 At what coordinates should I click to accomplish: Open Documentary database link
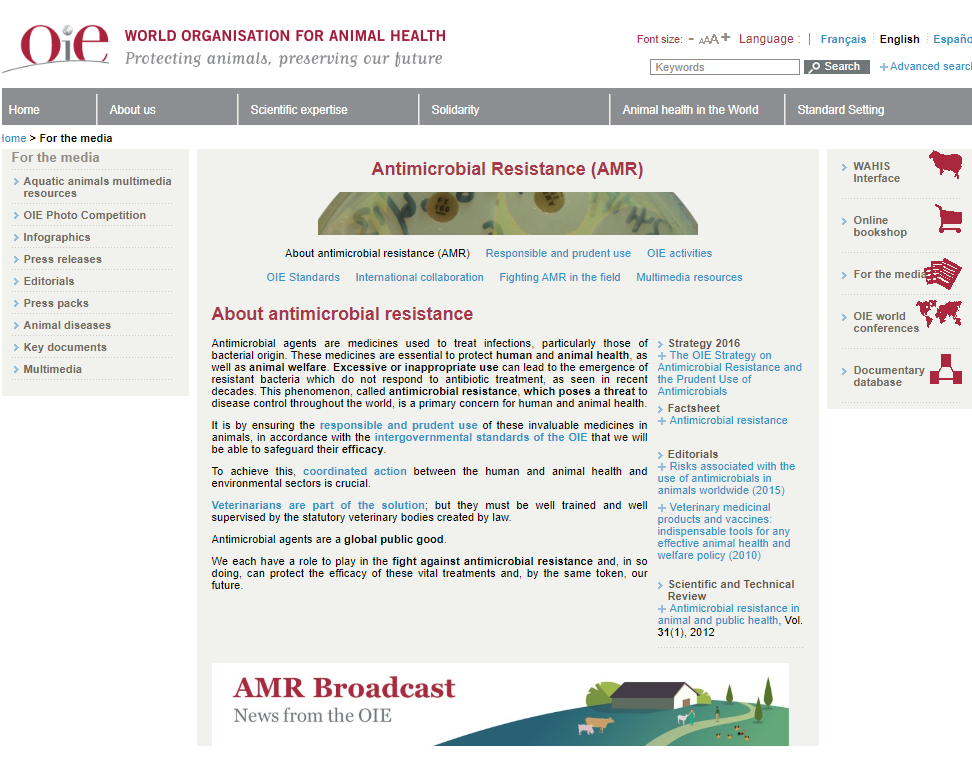point(889,376)
